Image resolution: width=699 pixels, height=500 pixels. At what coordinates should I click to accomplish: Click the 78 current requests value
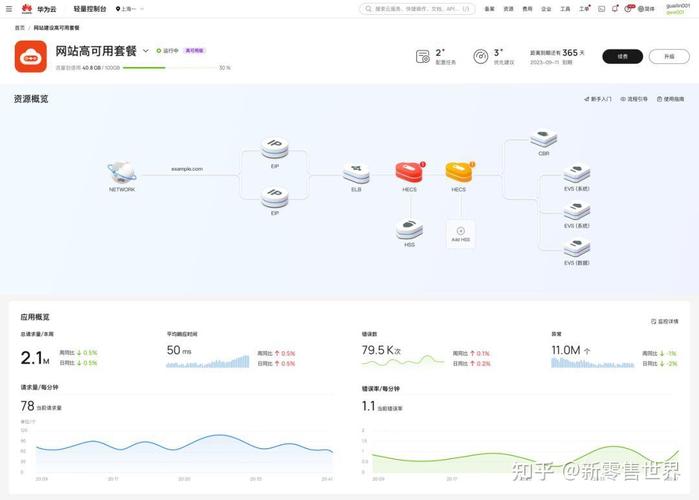pyautogui.click(x=28, y=406)
